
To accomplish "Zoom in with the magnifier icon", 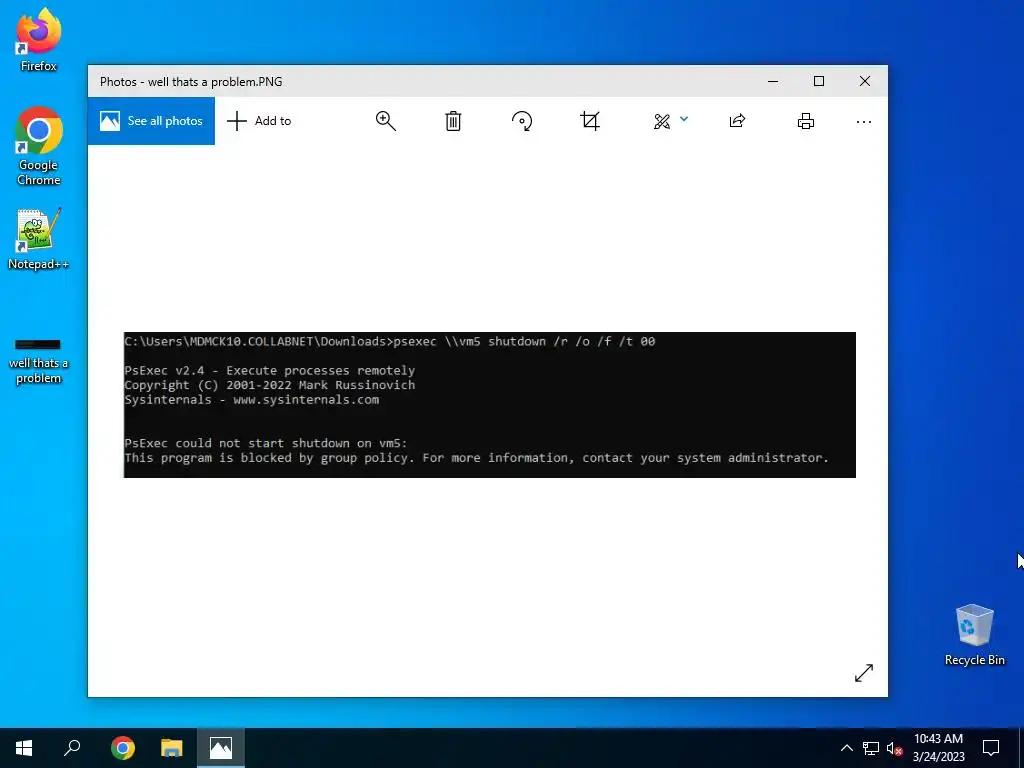I will [x=385, y=121].
